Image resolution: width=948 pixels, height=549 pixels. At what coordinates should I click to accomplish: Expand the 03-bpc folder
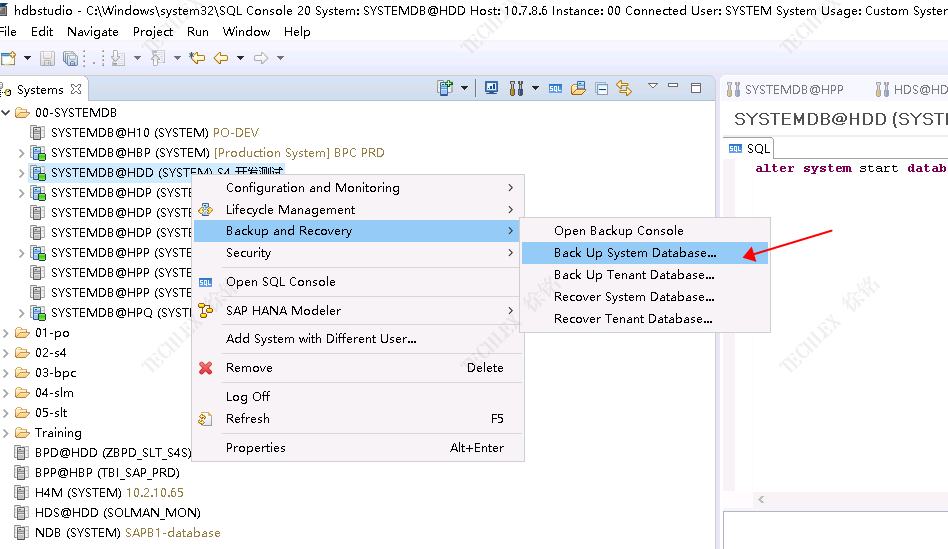click(x=7, y=373)
